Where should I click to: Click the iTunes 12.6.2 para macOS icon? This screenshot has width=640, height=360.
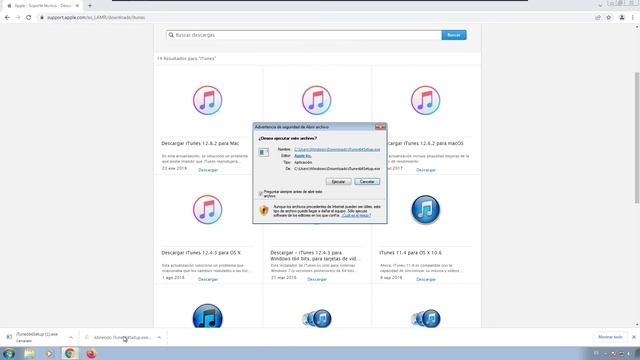(425, 100)
